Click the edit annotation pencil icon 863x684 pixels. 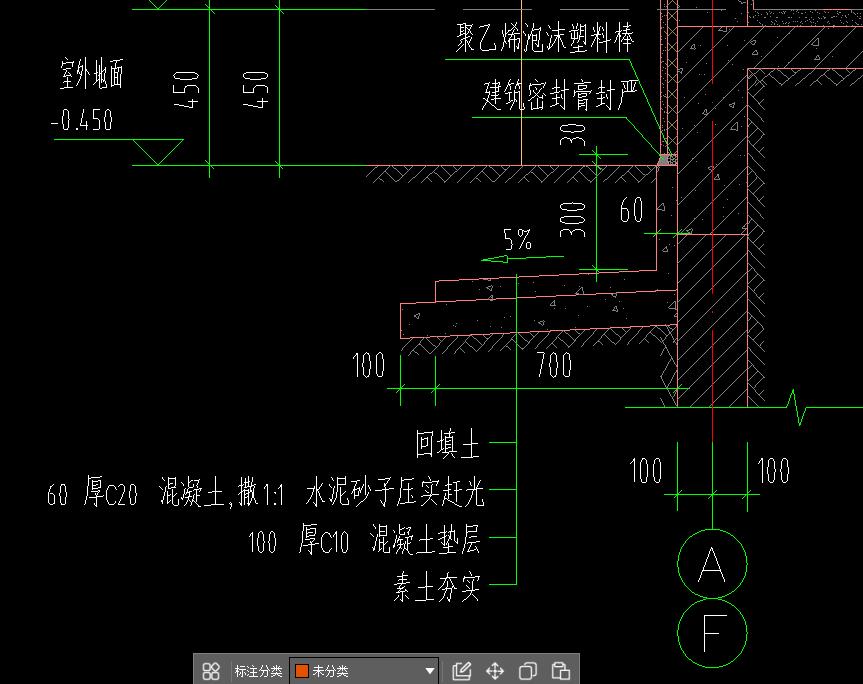coord(461,671)
